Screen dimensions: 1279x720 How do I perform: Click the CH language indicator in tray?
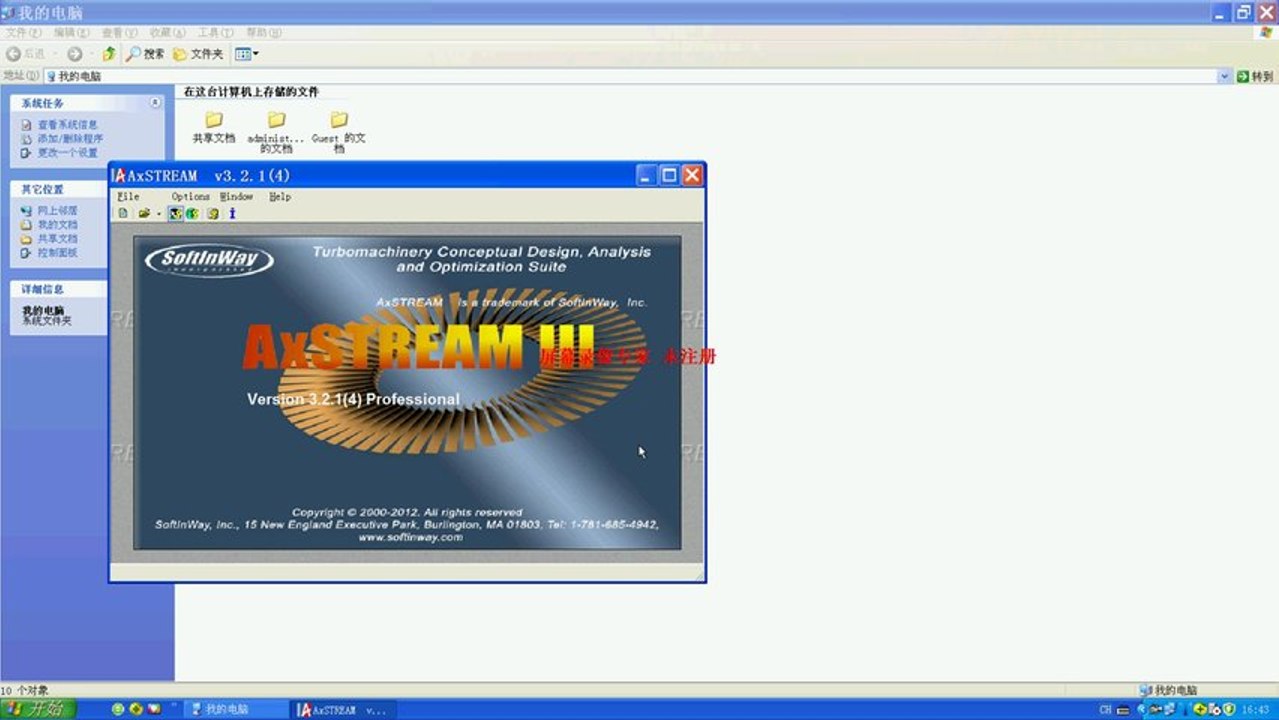[x=1106, y=710]
